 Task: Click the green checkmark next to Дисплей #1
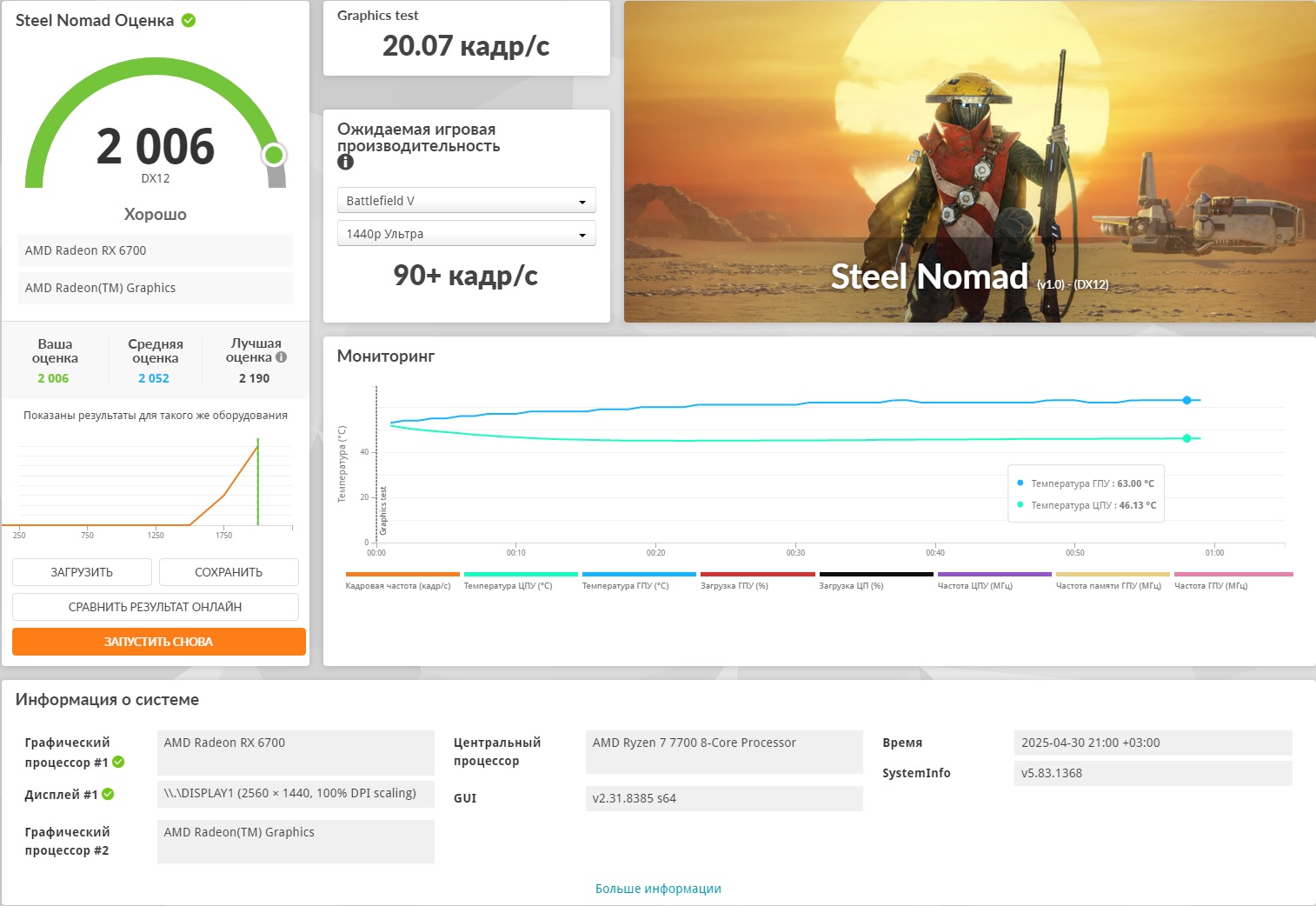[108, 794]
